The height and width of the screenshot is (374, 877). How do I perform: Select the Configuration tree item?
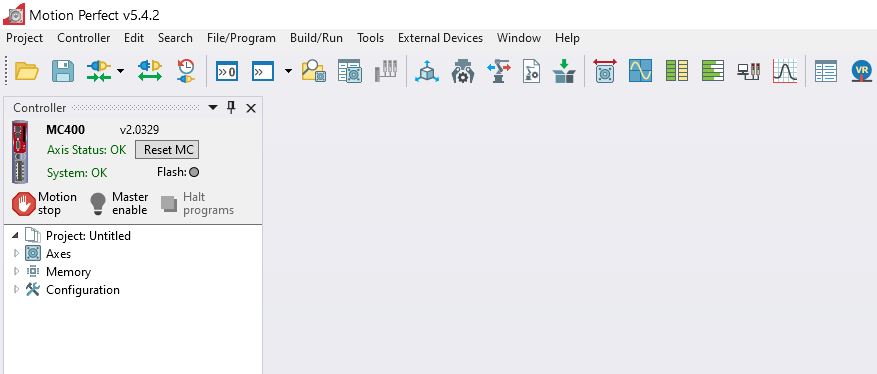pos(83,290)
